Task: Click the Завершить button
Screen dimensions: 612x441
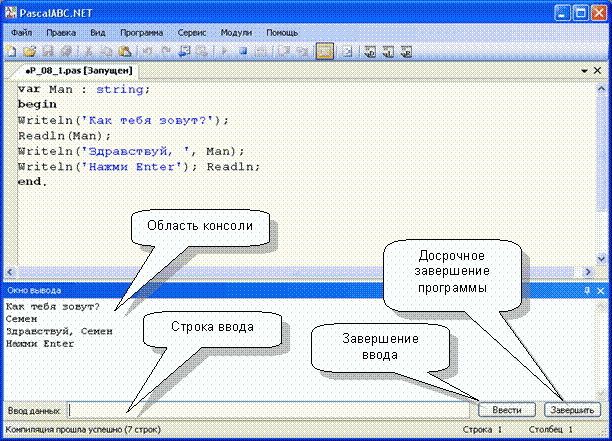Action: click(x=572, y=410)
